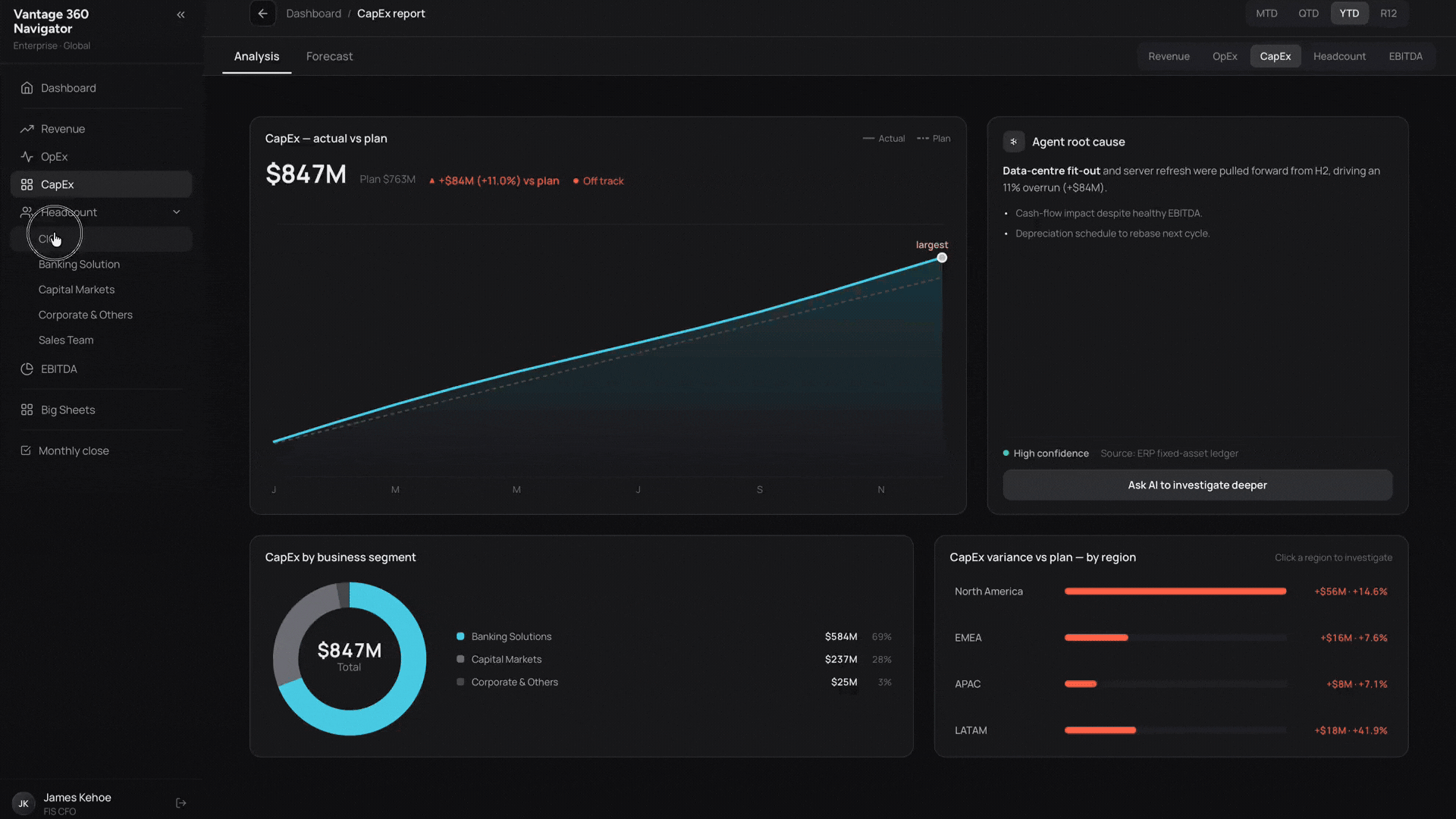1456x819 pixels.
Task: Investigate the LATAM variance row
Action: coord(1171,730)
